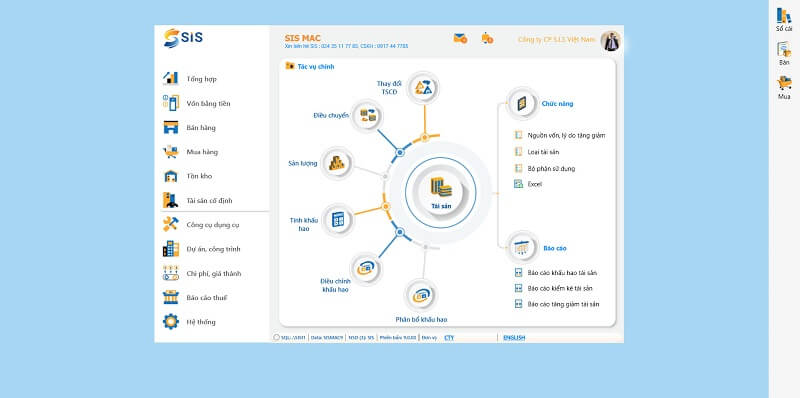This screenshot has width=800, height=398.
Task: Open the Thay đổi TSCĐ task icon
Action: 423,88
